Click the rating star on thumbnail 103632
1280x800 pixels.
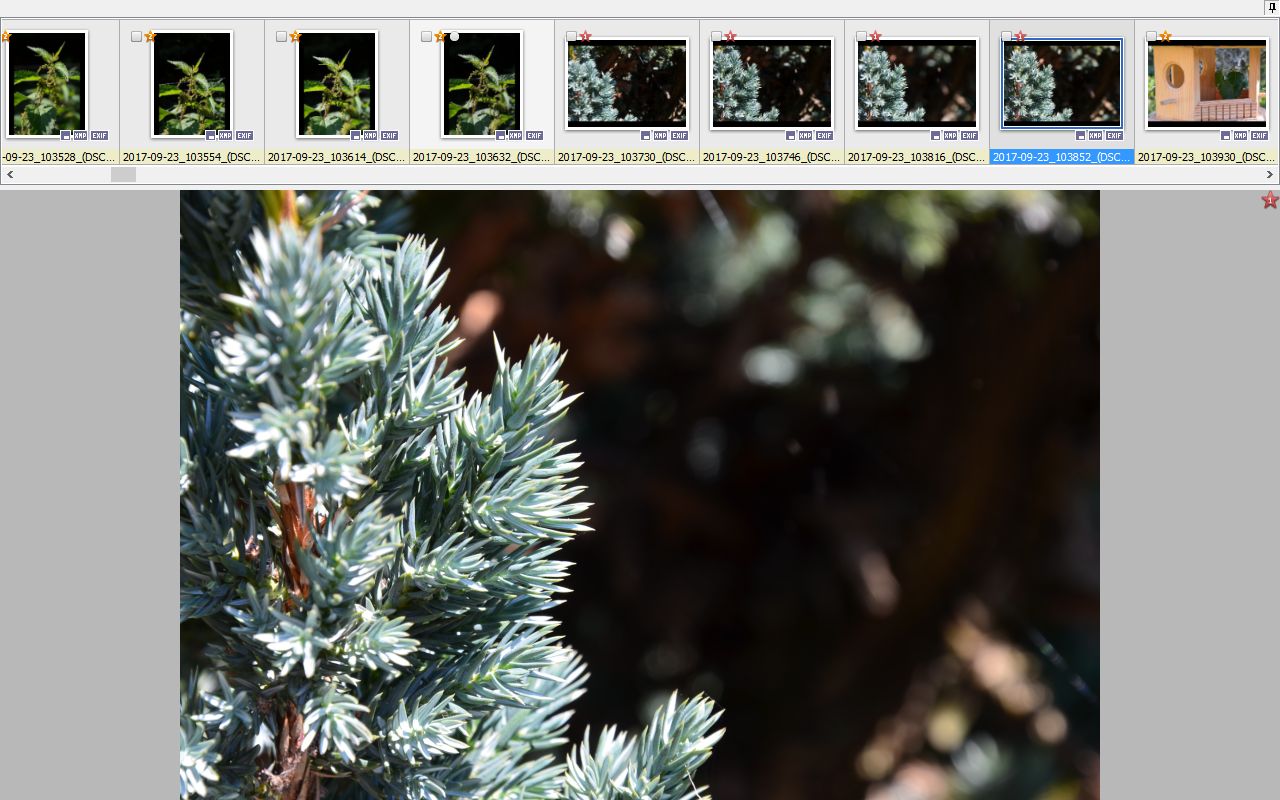(x=440, y=37)
